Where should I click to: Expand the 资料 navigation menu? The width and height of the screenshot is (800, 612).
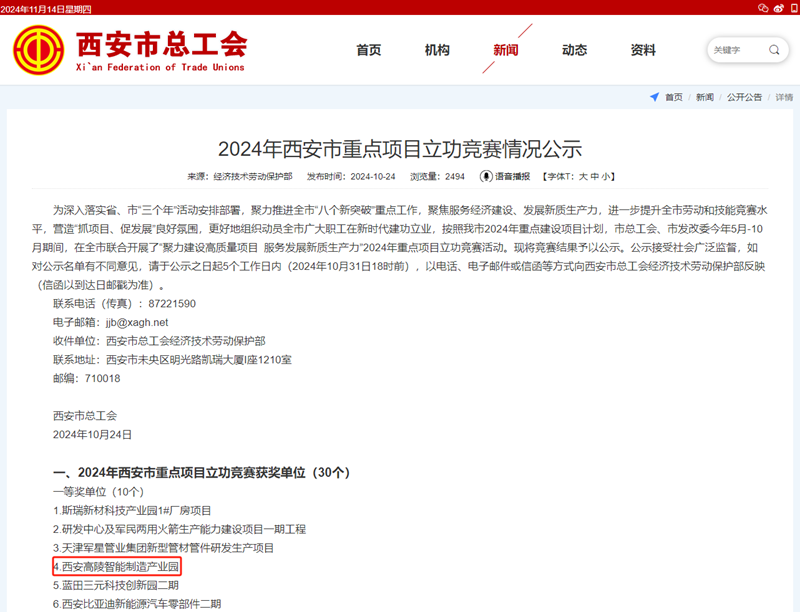(643, 50)
